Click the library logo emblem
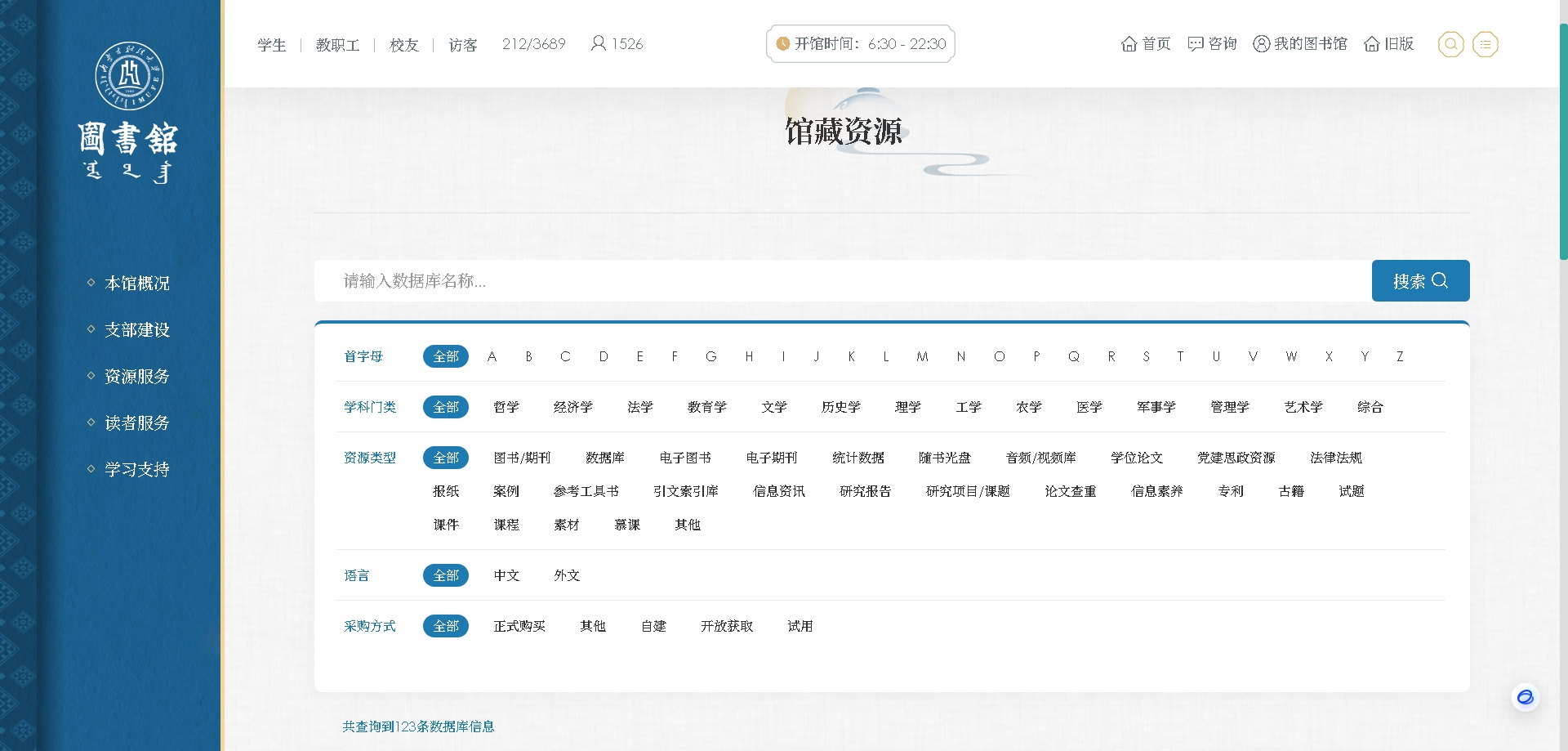 (x=129, y=77)
